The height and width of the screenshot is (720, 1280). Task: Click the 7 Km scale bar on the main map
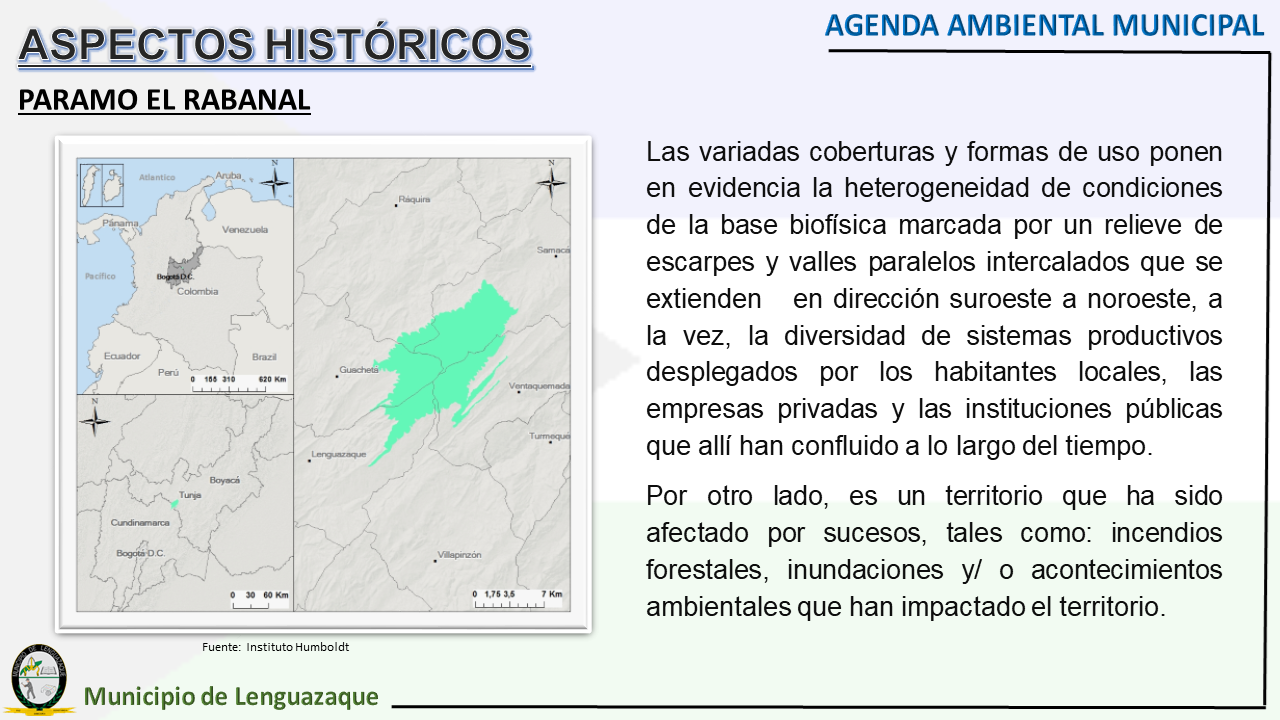[x=517, y=598]
